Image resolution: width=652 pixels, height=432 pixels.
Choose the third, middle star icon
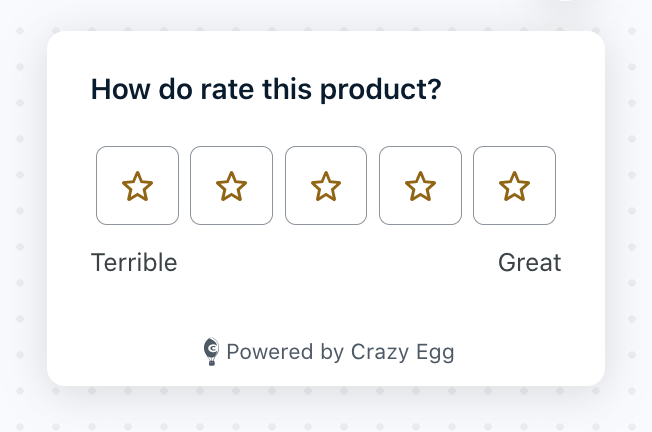pyautogui.click(x=326, y=186)
